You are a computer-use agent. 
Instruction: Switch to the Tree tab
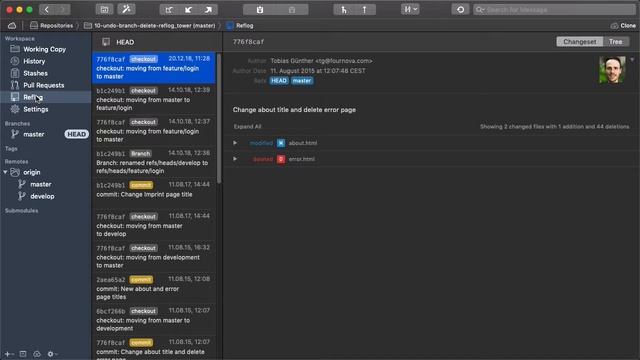tap(616, 42)
